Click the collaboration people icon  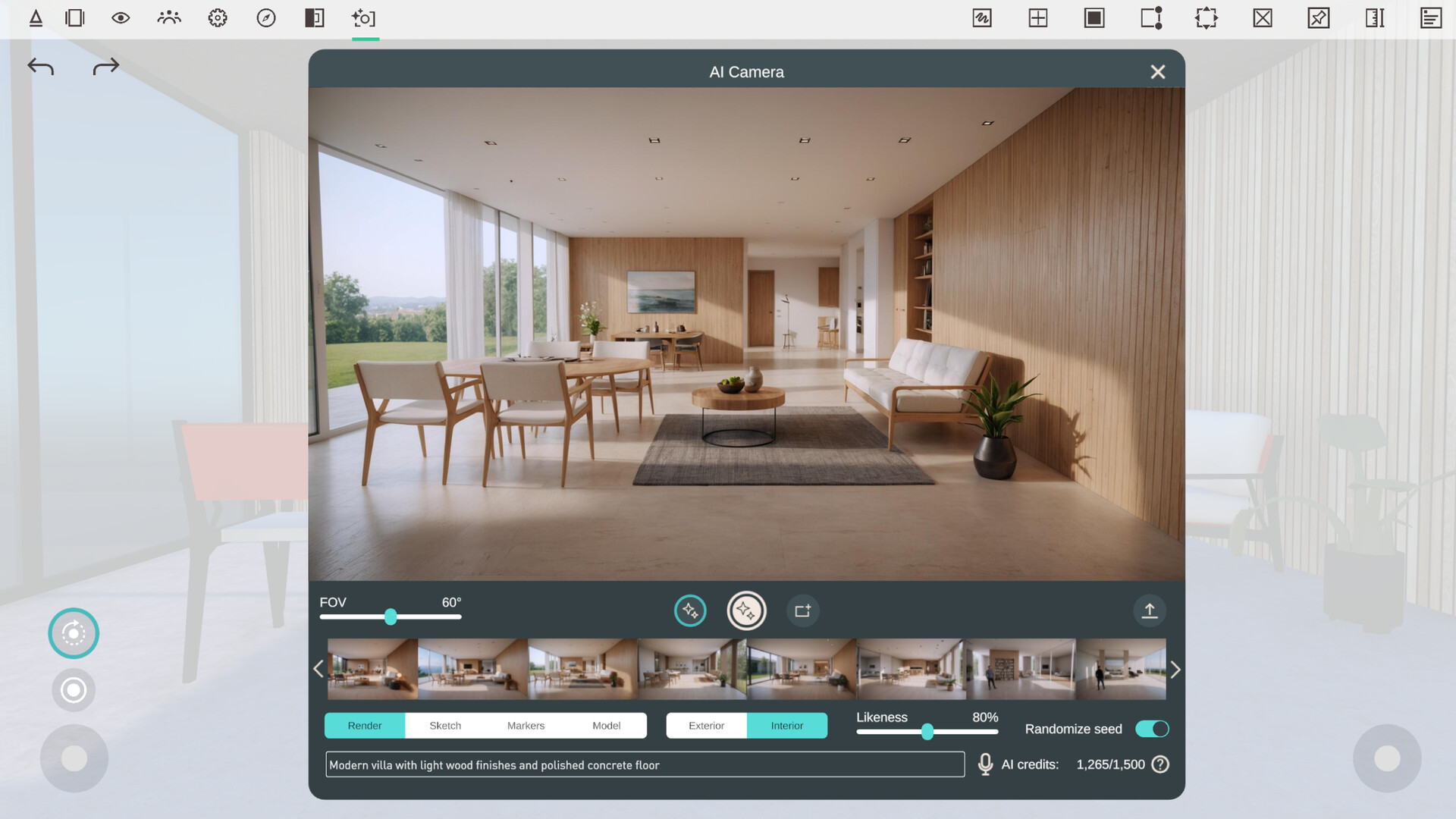[x=168, y=18]
